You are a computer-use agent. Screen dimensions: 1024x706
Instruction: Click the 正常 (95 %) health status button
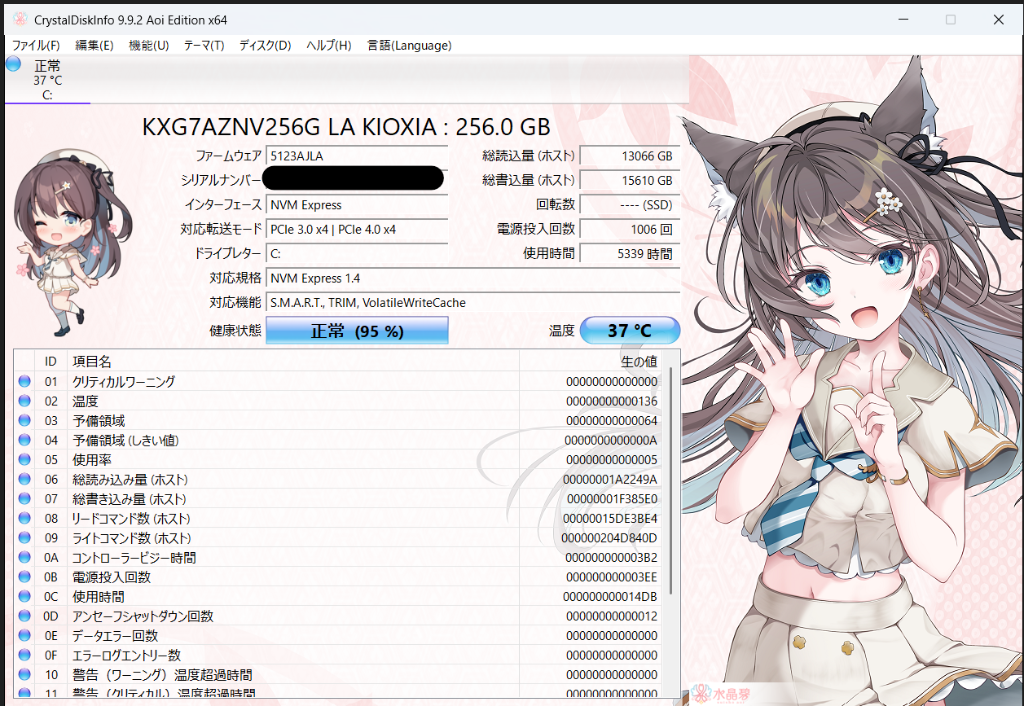coord(357,330)
